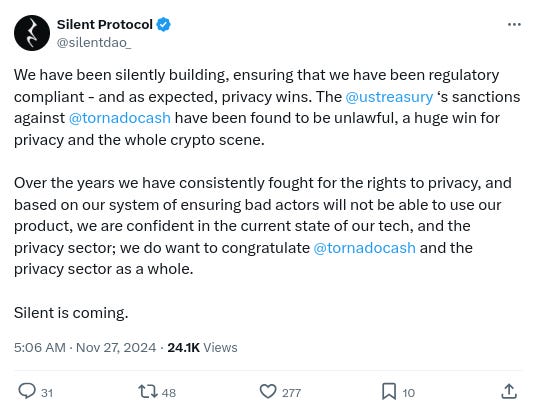Open the three-dot more options menu
The height and width of the screenshot is (409, 534).
(514, 25)
